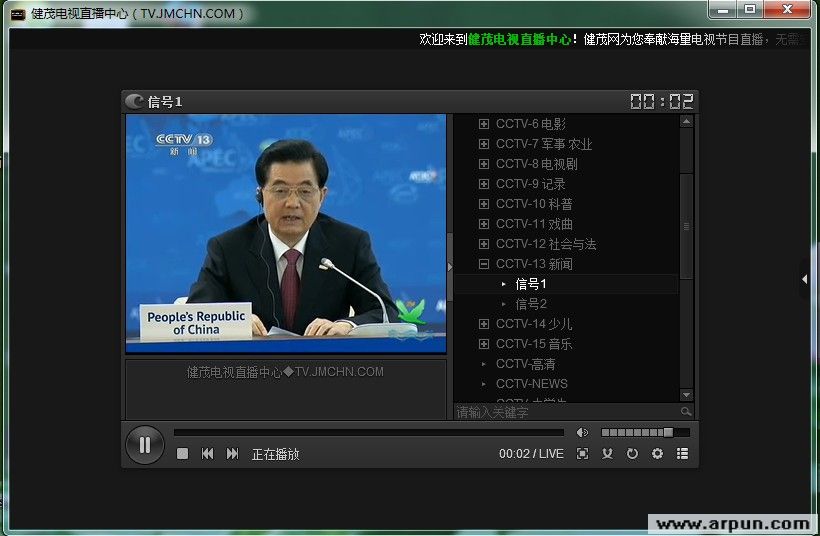Mute audio with the speaker icon
This screenshot has width=820, height=536.
tap(582, 432)
